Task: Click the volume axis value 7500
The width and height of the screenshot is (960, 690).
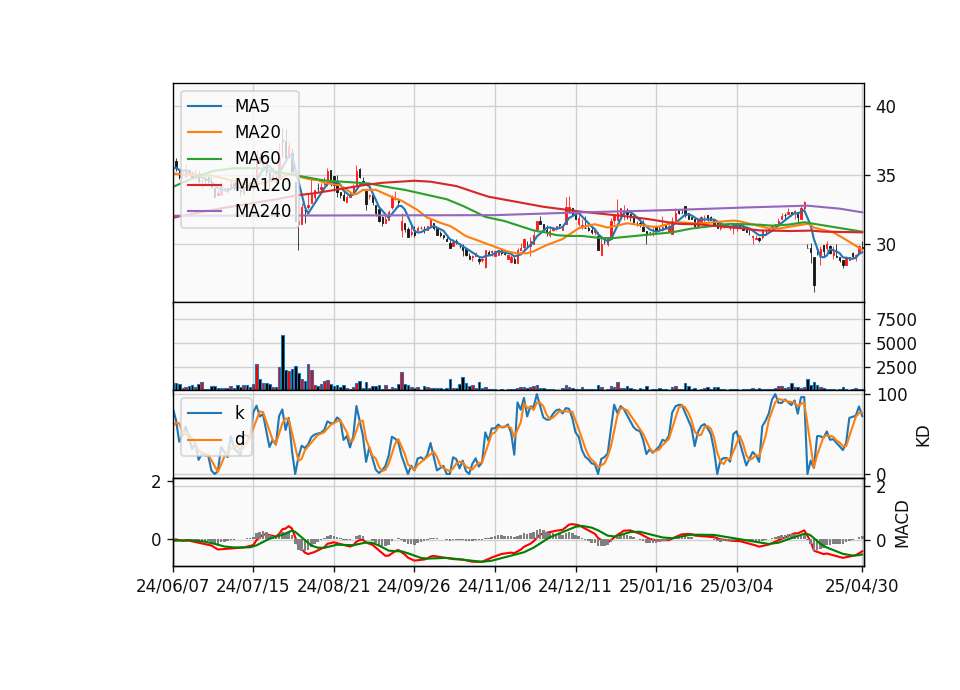Action: [x=896, y=320]
